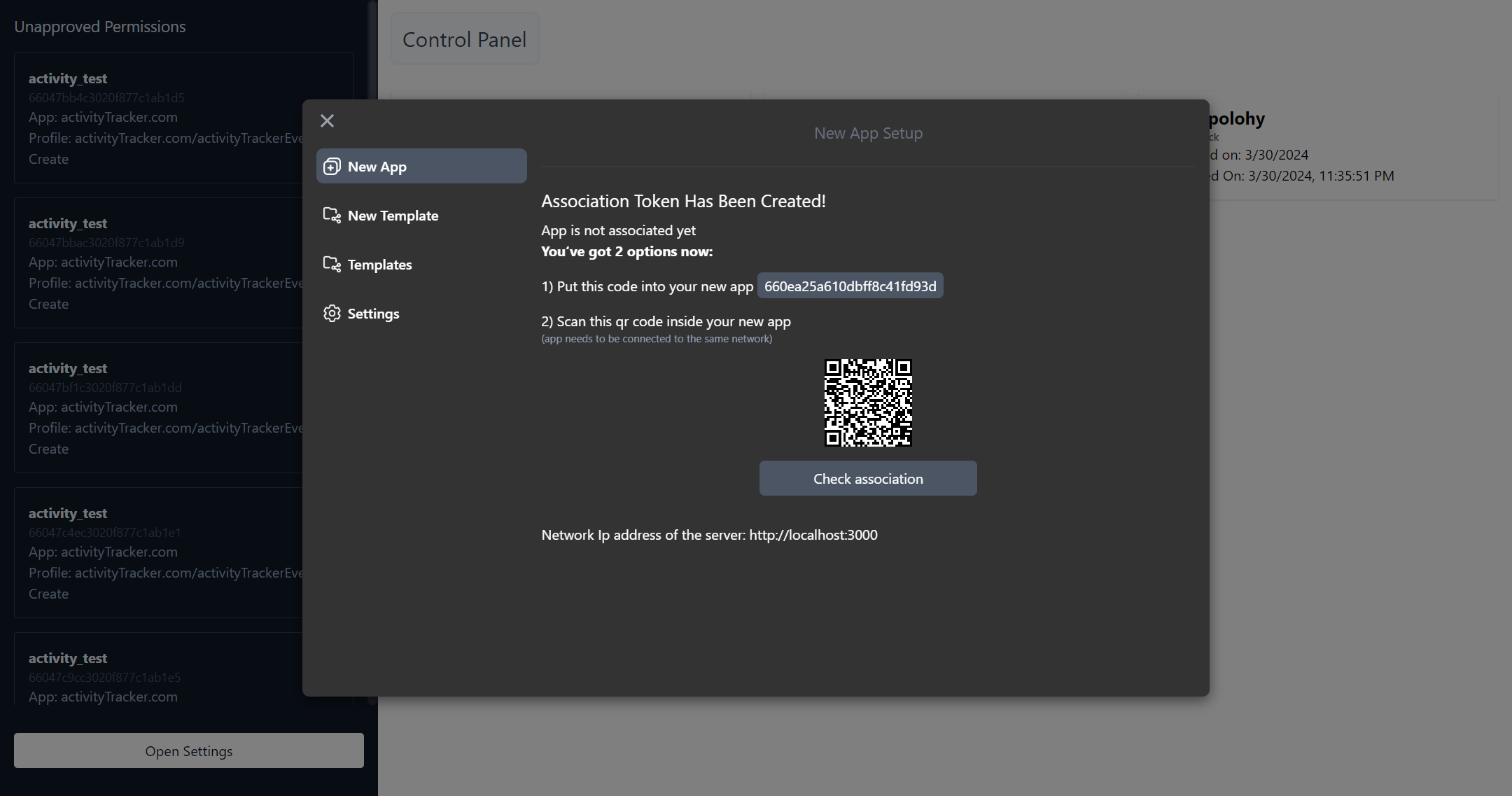The image size is (1512, 796).
Task: Click the Unapproved Permissions heading
Action: pos(100,27)
